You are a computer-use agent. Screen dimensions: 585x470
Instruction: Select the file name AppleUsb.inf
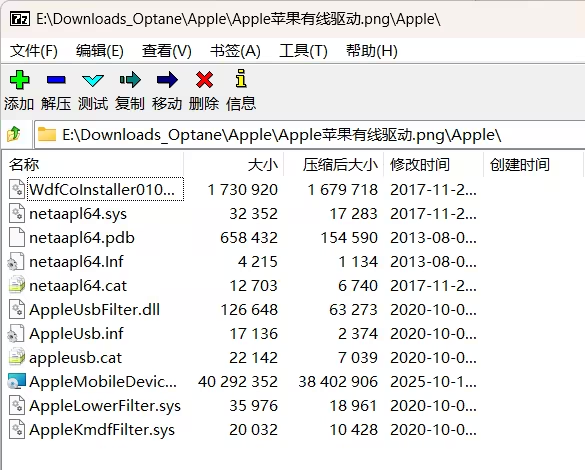[76, 334]
